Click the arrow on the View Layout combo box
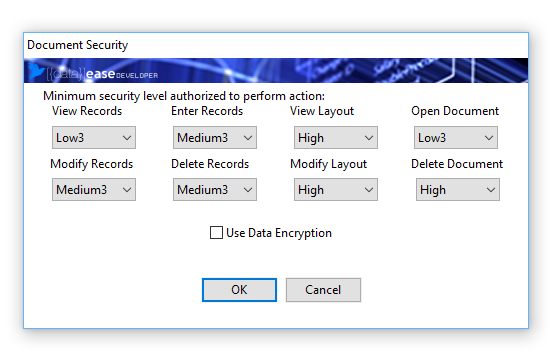557x362 pixels. coord(369,138)
